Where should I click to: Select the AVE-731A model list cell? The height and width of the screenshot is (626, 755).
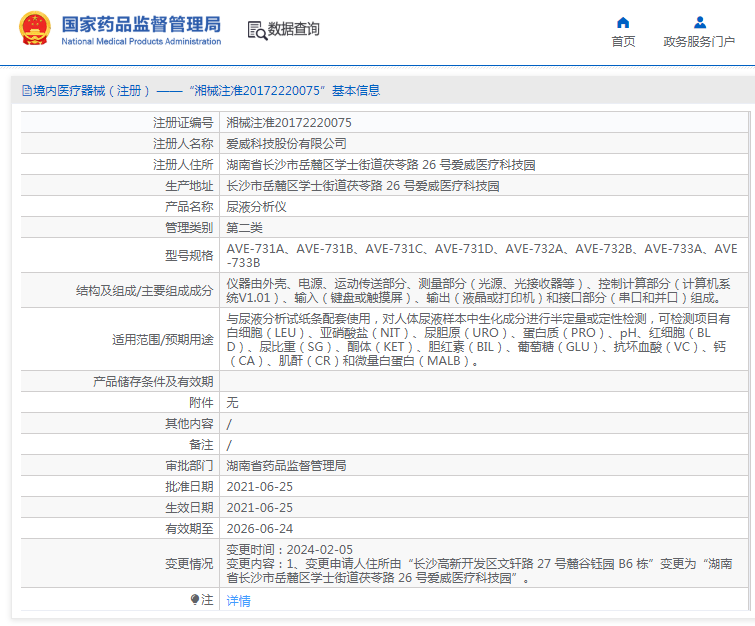[x=482, y=255]
